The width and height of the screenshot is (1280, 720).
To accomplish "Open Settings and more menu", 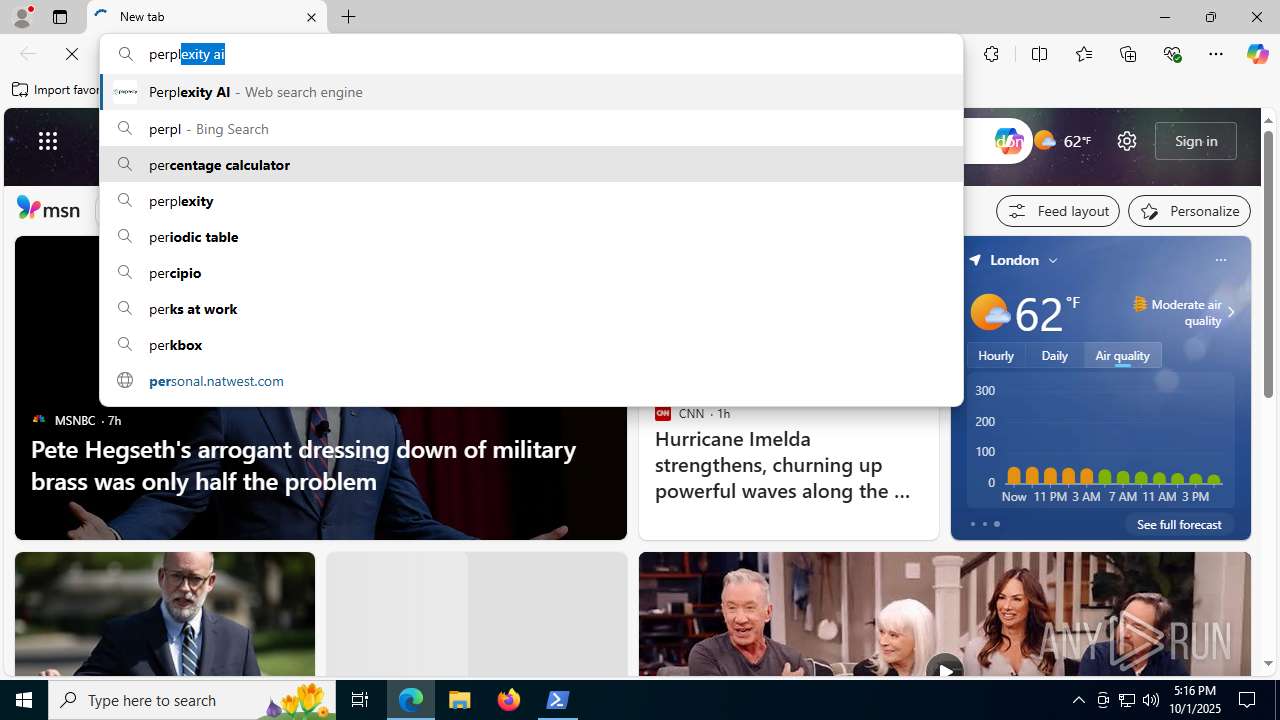I will [x=1216, y=54].
